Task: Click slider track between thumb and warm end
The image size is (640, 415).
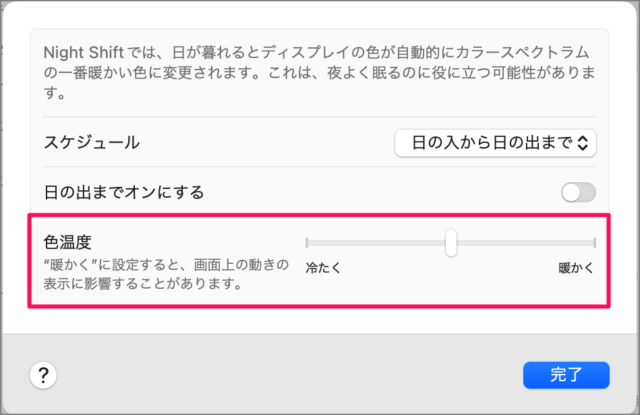Action: click(x=525, y=243)
